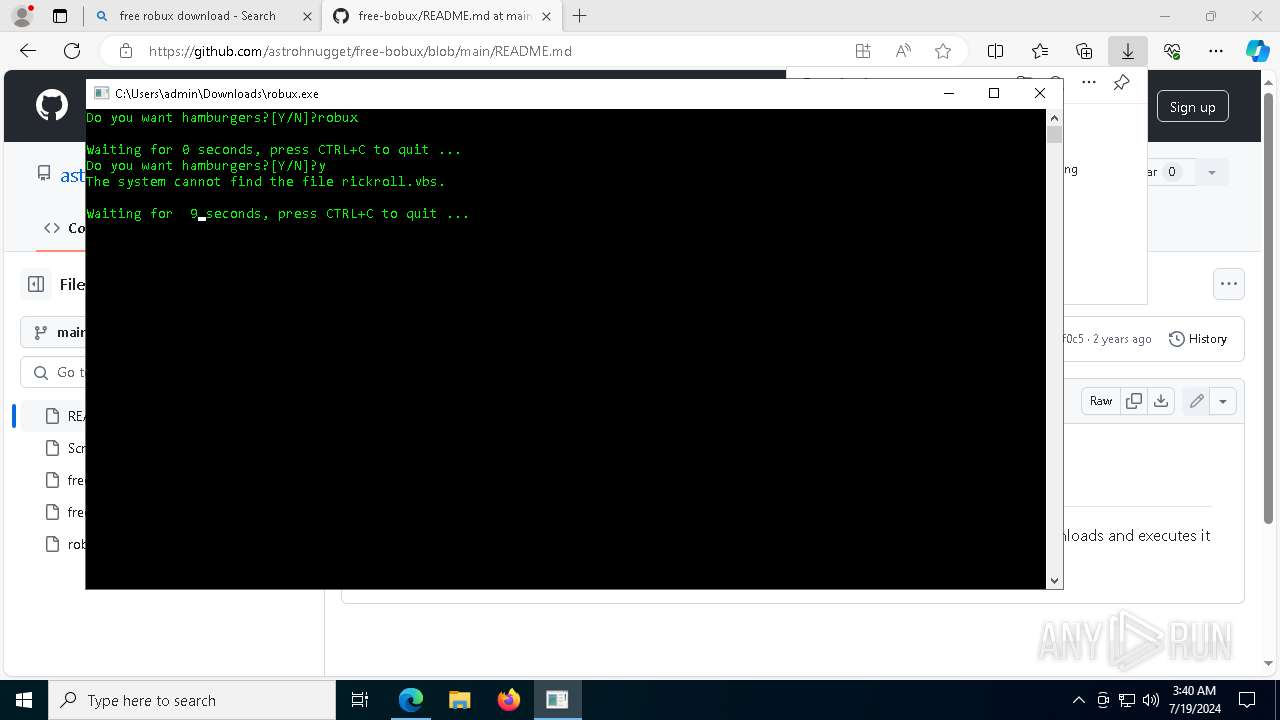Image resolution: width=1280 pixels, height=720 pixels.
Task: Open the volume control in system tray
Action: pyautogui.click(x=1151, y=700)
